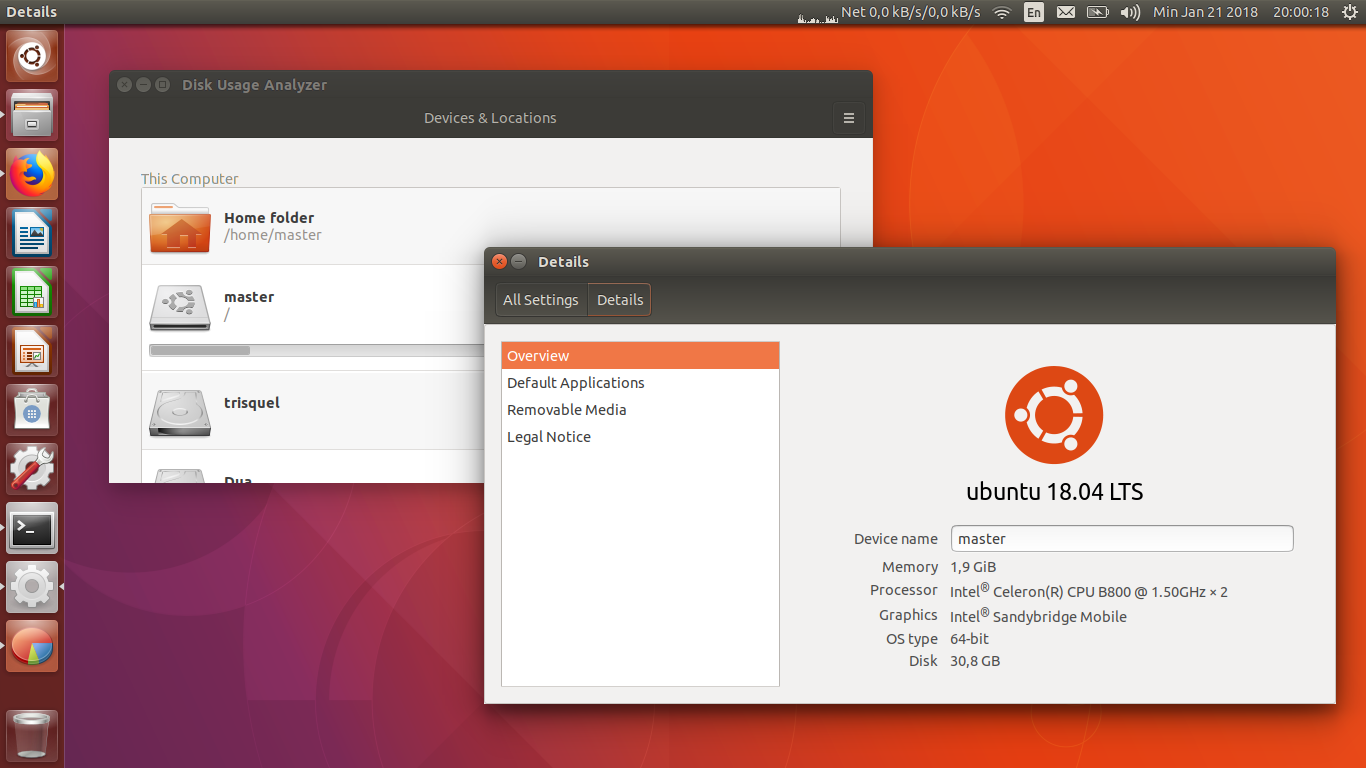Click the master drive Ubuntu icon
This screenshot has height=768, width=1366.
[180, 306]
